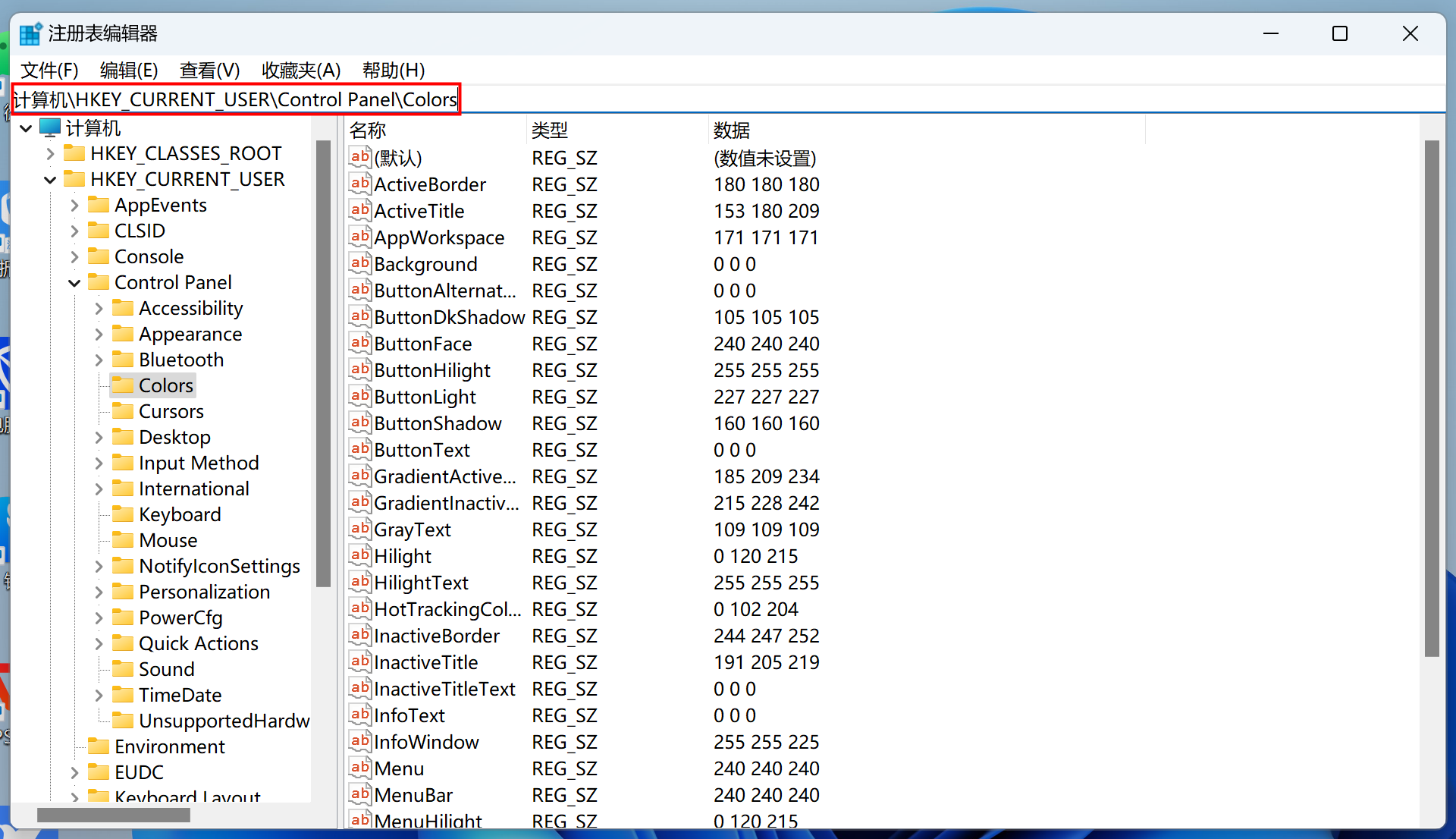1456x839 pixels.
Task: Click the string value icon beside Hilight
Action: coord(359,555)
